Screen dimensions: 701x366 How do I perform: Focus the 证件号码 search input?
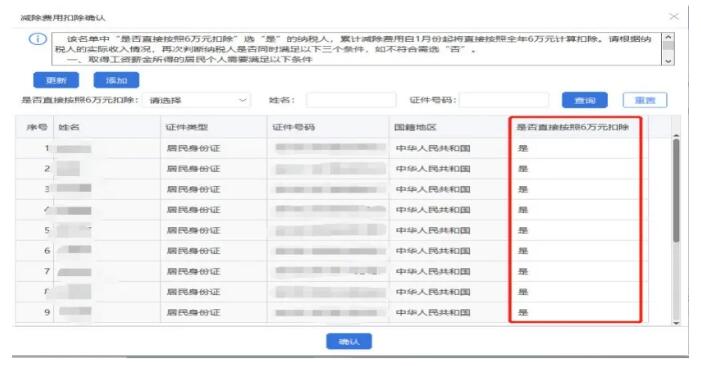[504, 100]
